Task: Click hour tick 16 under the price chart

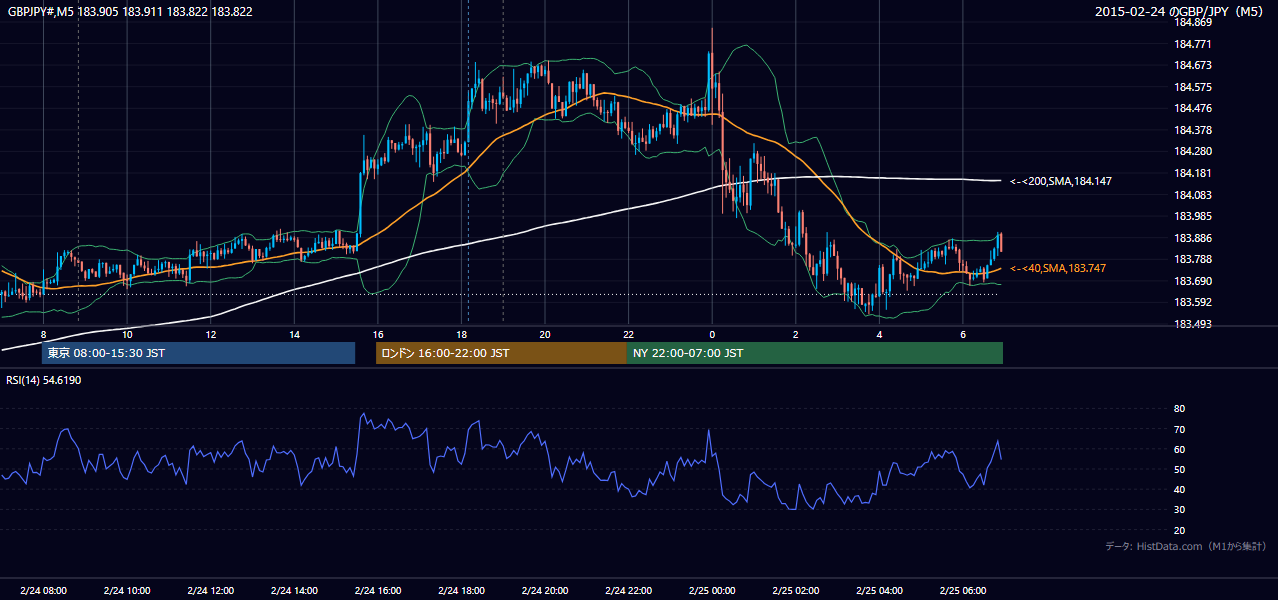Action: [377, 334]
